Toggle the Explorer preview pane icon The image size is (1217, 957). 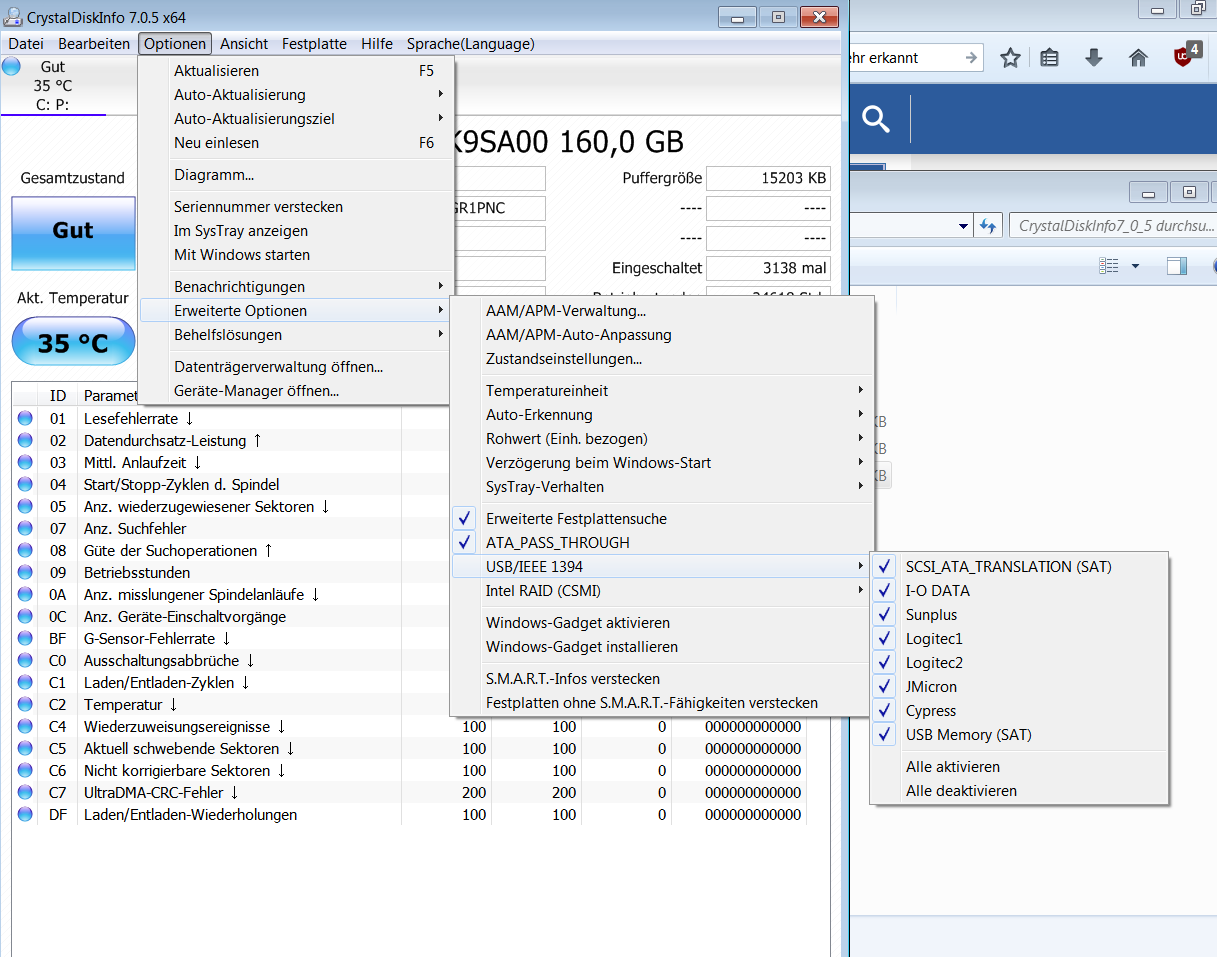pos(1176,266)
